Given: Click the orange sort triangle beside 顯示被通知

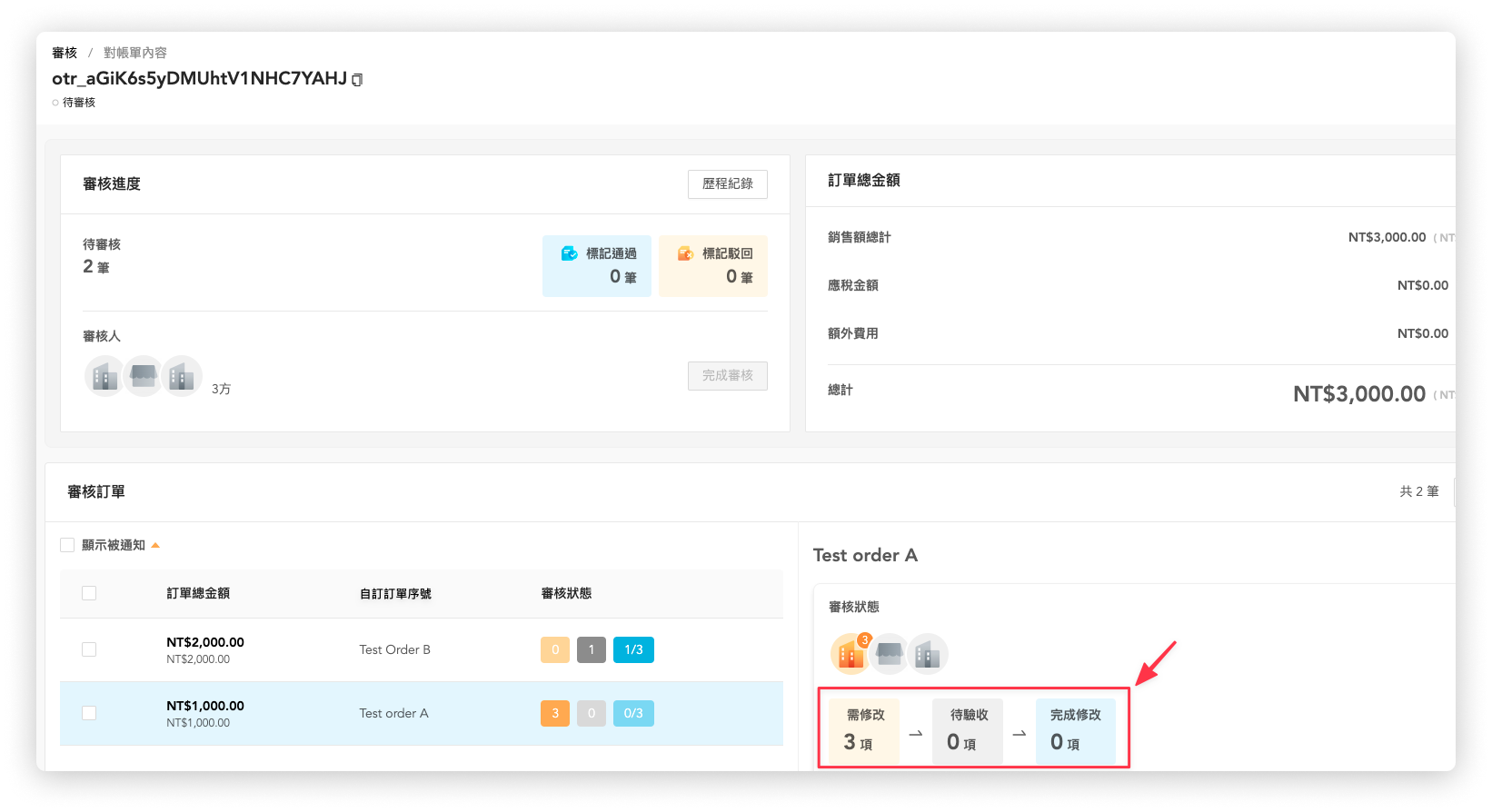Looking at the screenshot, I should pos(155,545).
